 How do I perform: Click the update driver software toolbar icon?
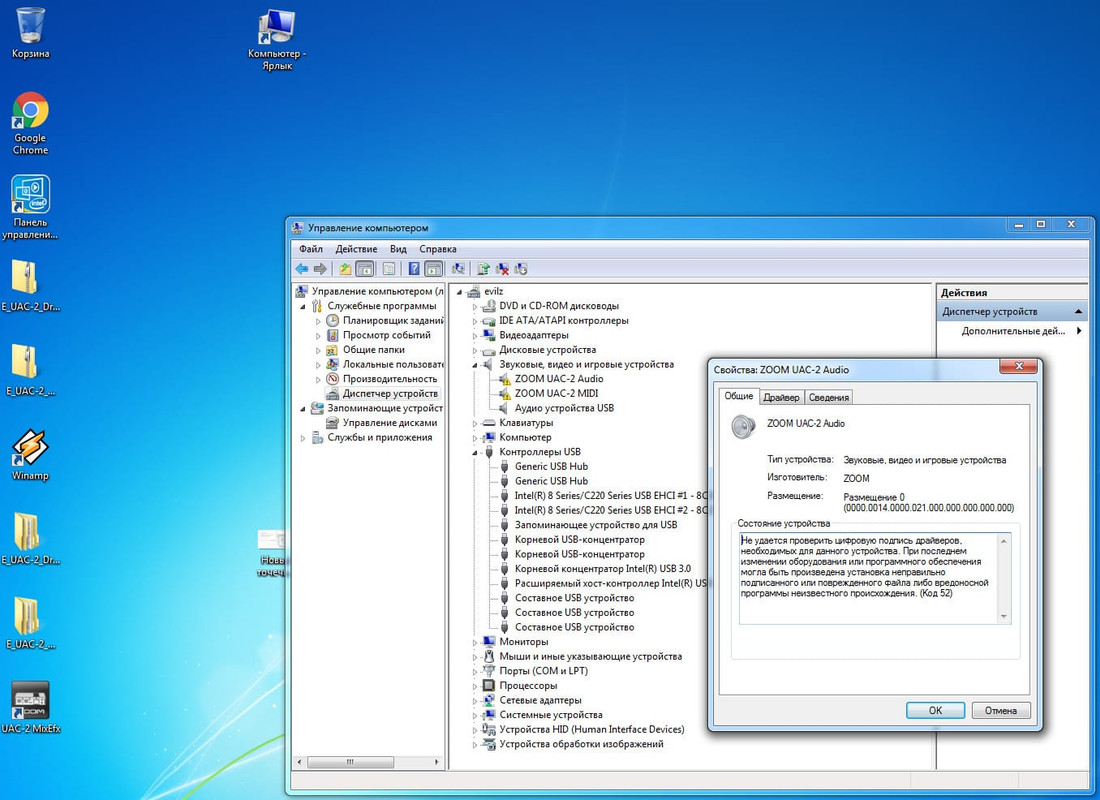point(483,269)
